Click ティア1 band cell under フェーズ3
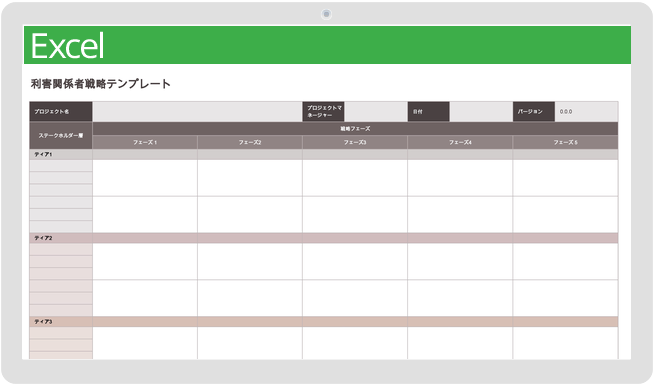The image size is (654, 385). 355,154
